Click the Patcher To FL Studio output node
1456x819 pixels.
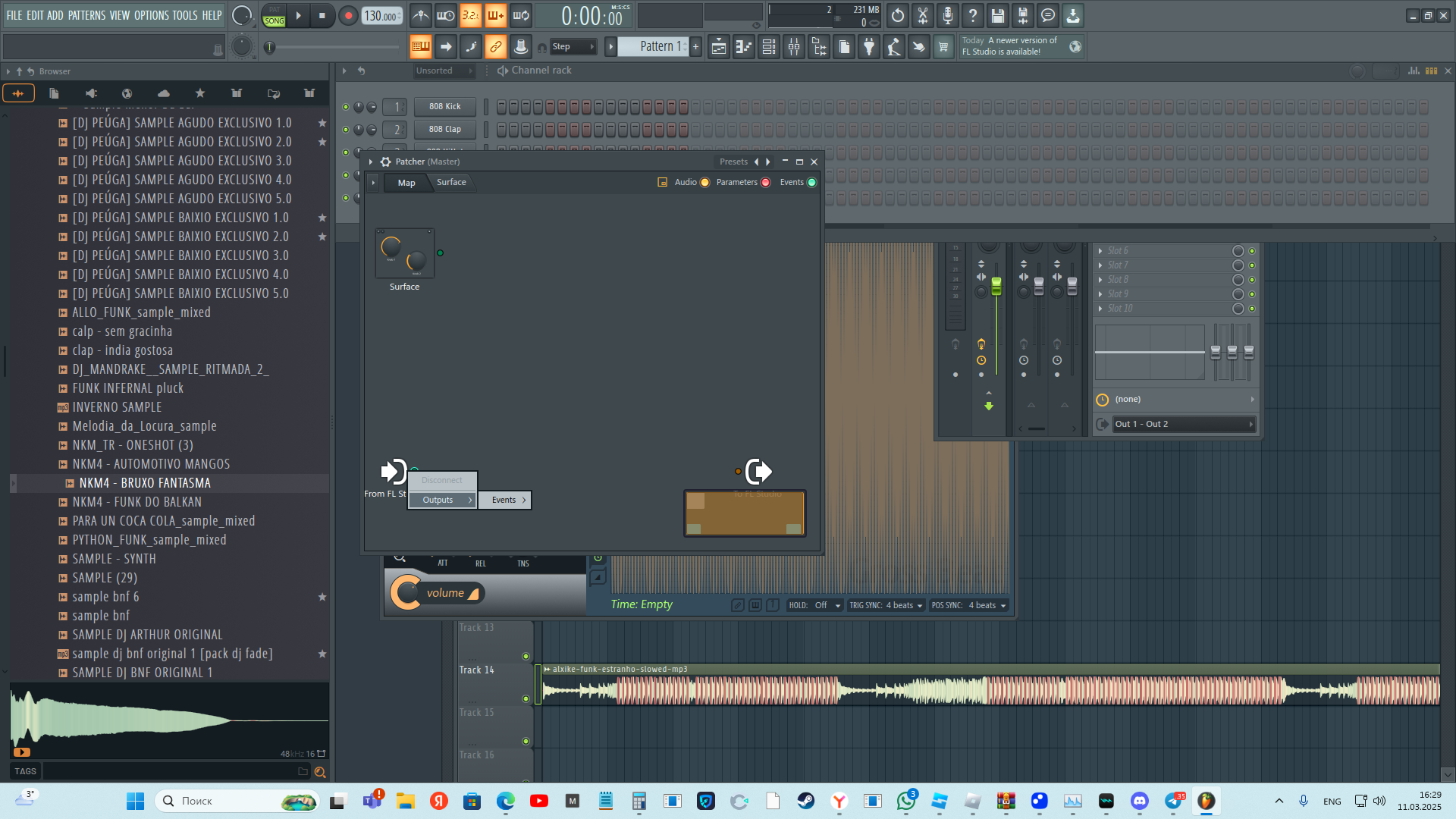coord(758,472)
